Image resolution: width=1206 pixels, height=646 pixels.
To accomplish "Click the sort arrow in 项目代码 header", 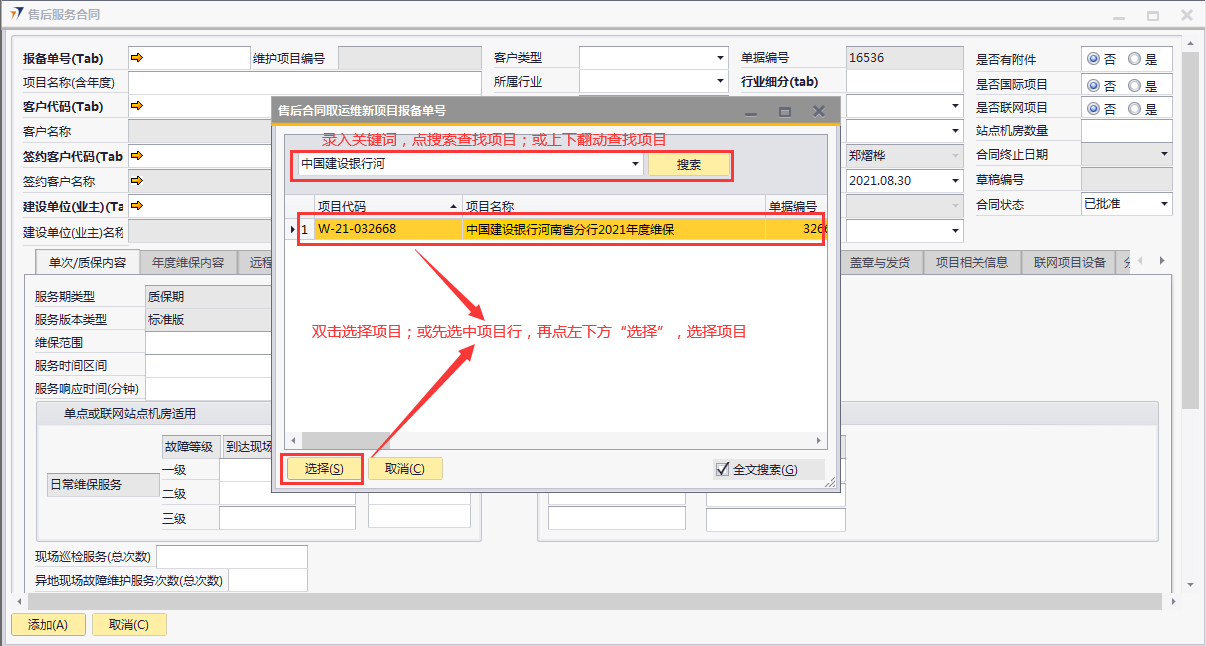I will click(454, 206).
